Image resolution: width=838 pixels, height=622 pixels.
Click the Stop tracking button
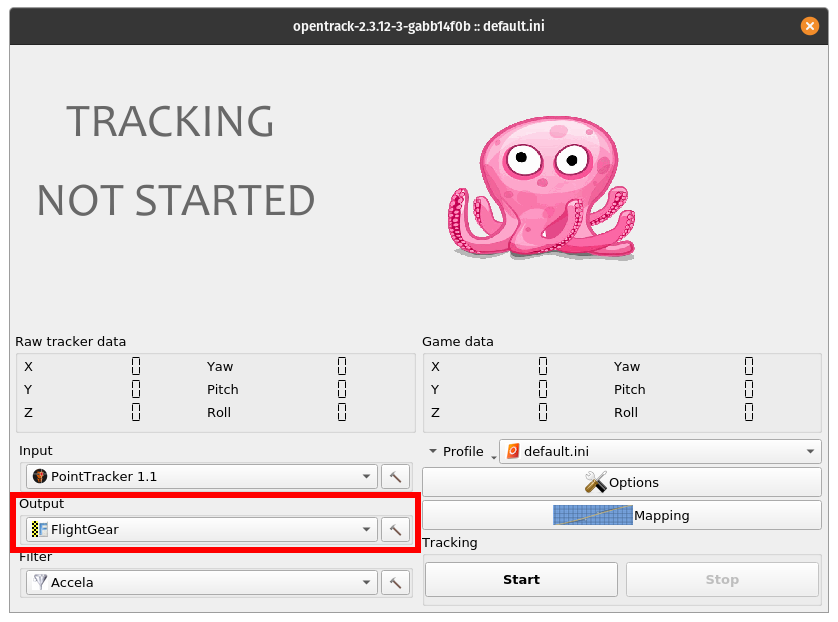[722, 579]
